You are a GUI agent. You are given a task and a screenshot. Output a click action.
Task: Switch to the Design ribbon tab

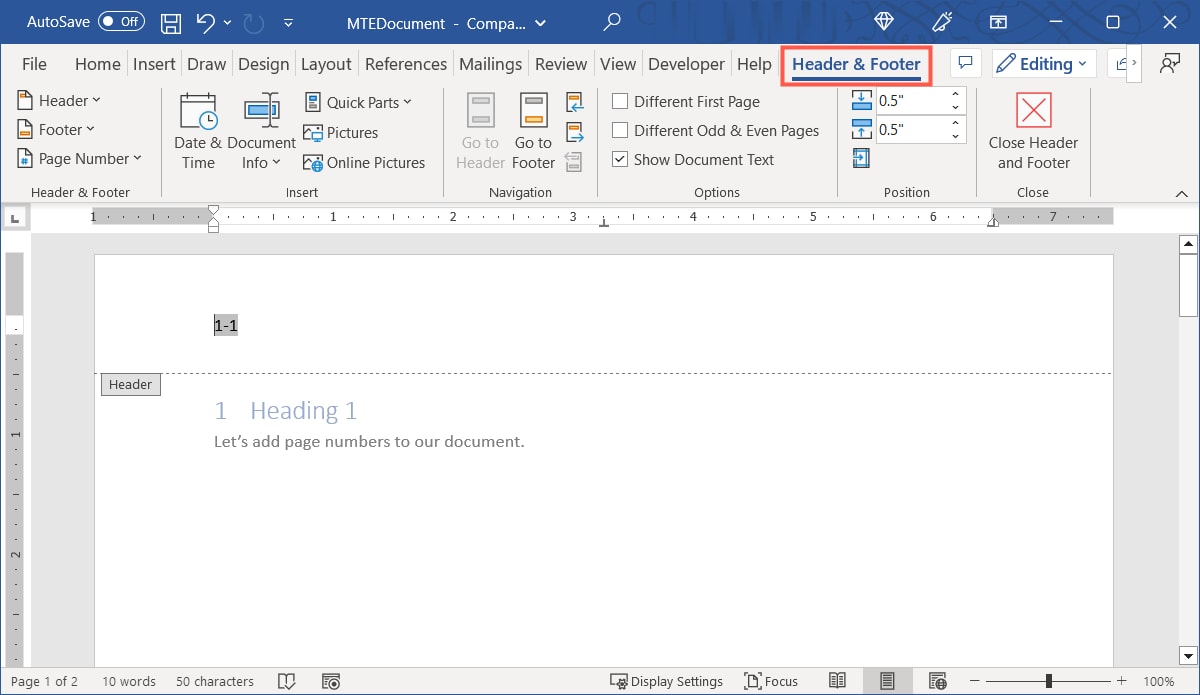coord(263,63)
